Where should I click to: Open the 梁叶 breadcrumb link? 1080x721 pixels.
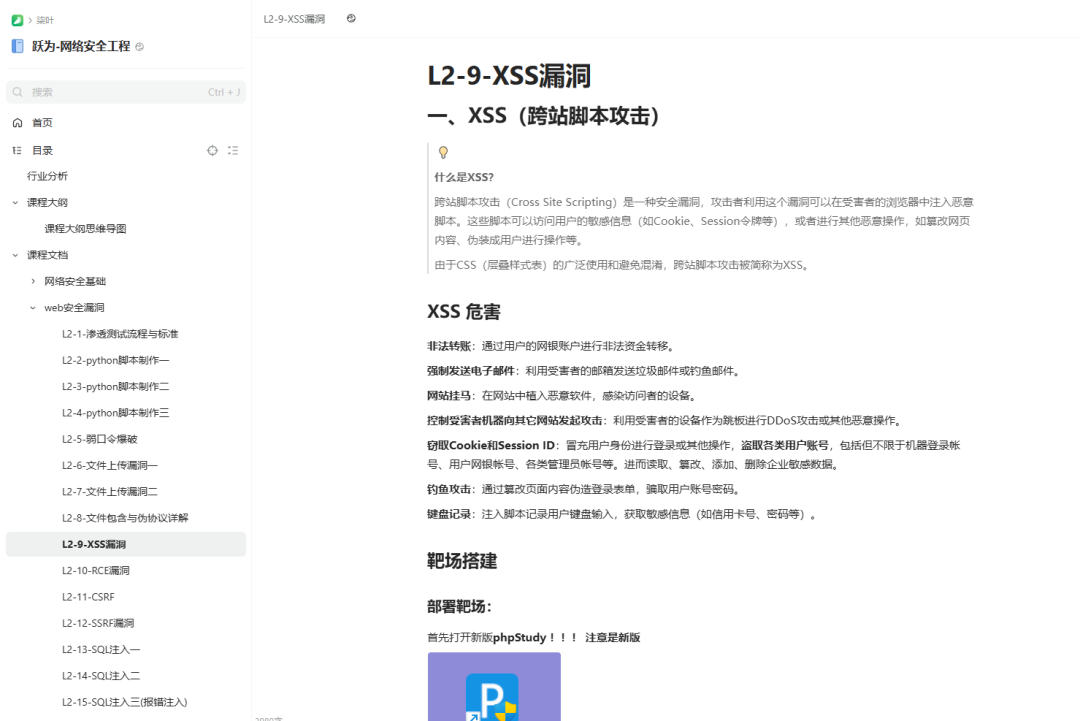pos(45,20)
